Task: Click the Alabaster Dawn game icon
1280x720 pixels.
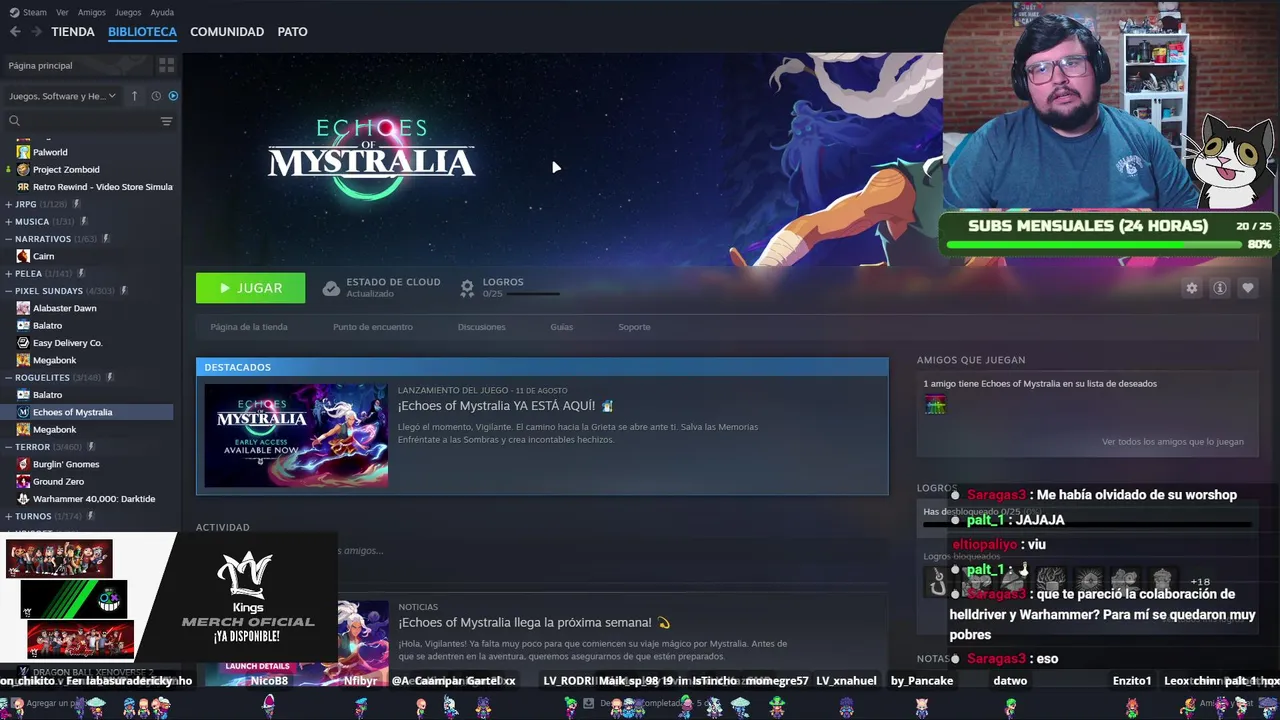Action: (23, 308)
